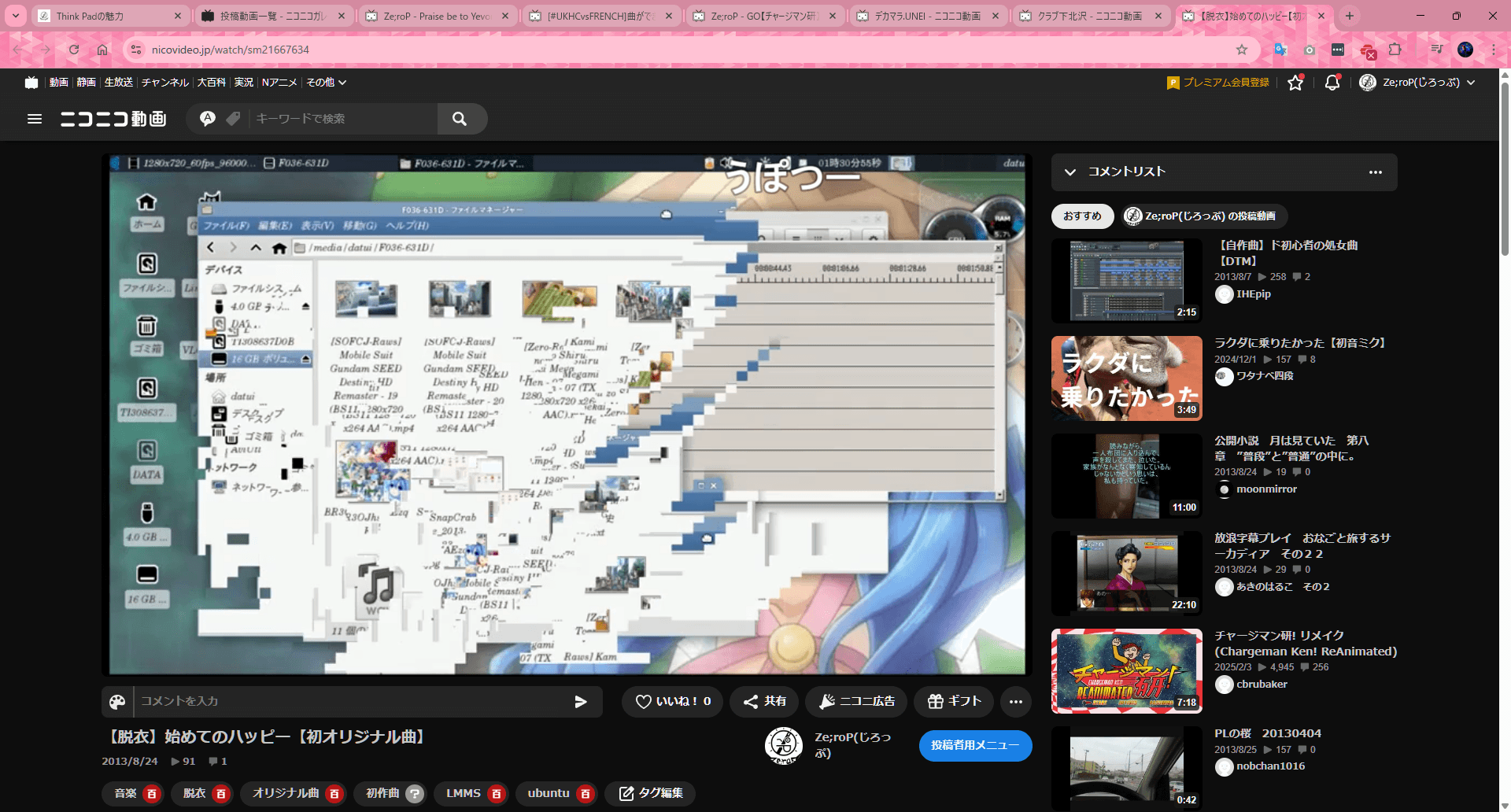Click the ubuntu tag dictionary icon
1511x812 pixels.
(x=586, y=794)
